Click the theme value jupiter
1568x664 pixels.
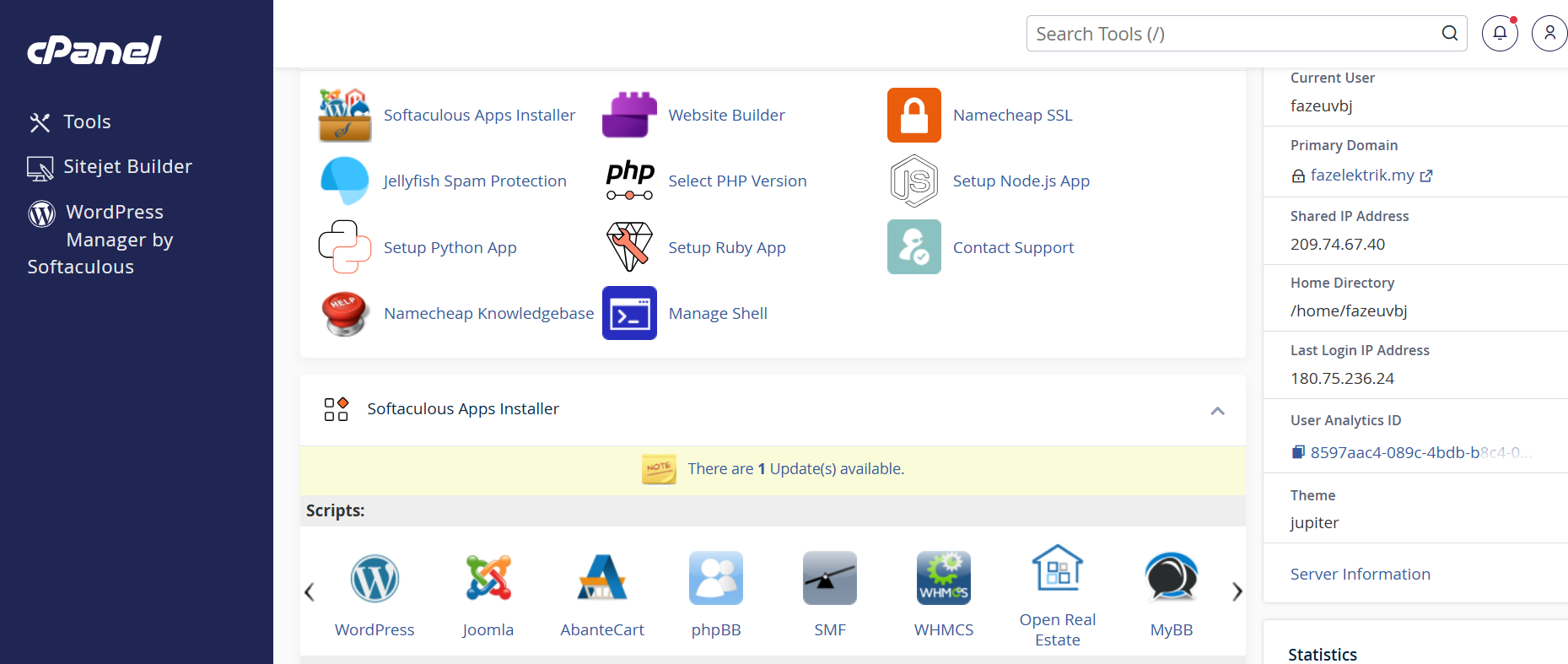[1314, 523]
